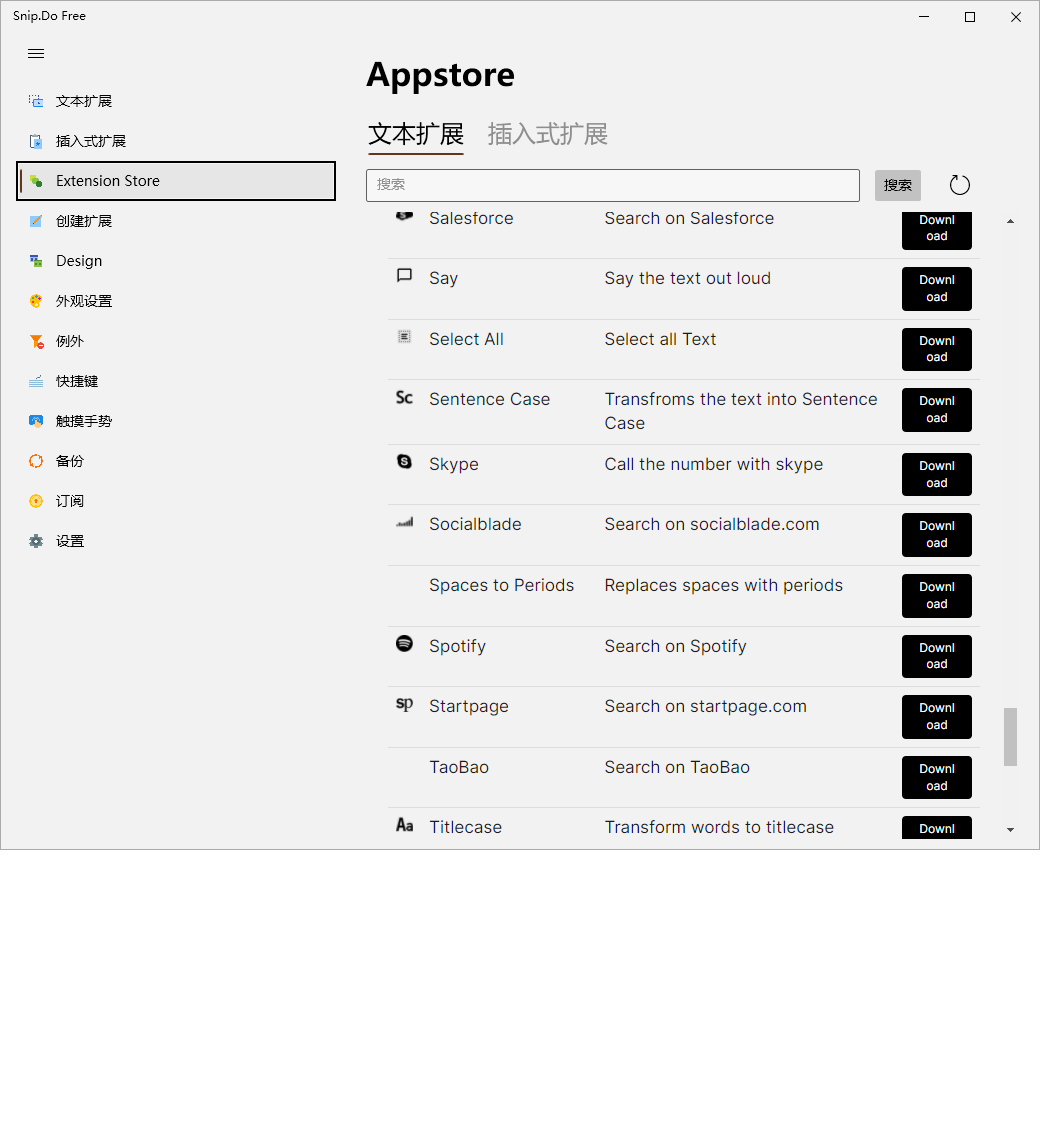This screenshot has width=1040, height=1124.
Task: Click the 'TaoBao' extension name
Action: pos(459,767)
